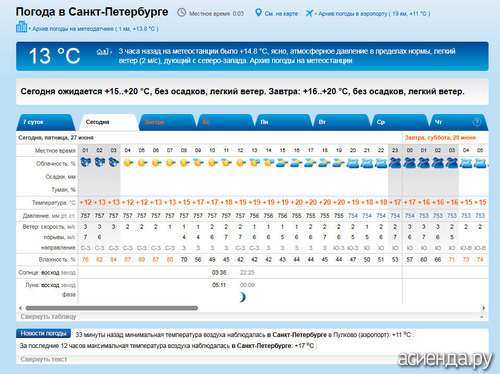Switch to the Завтра tab

(154, 122)
